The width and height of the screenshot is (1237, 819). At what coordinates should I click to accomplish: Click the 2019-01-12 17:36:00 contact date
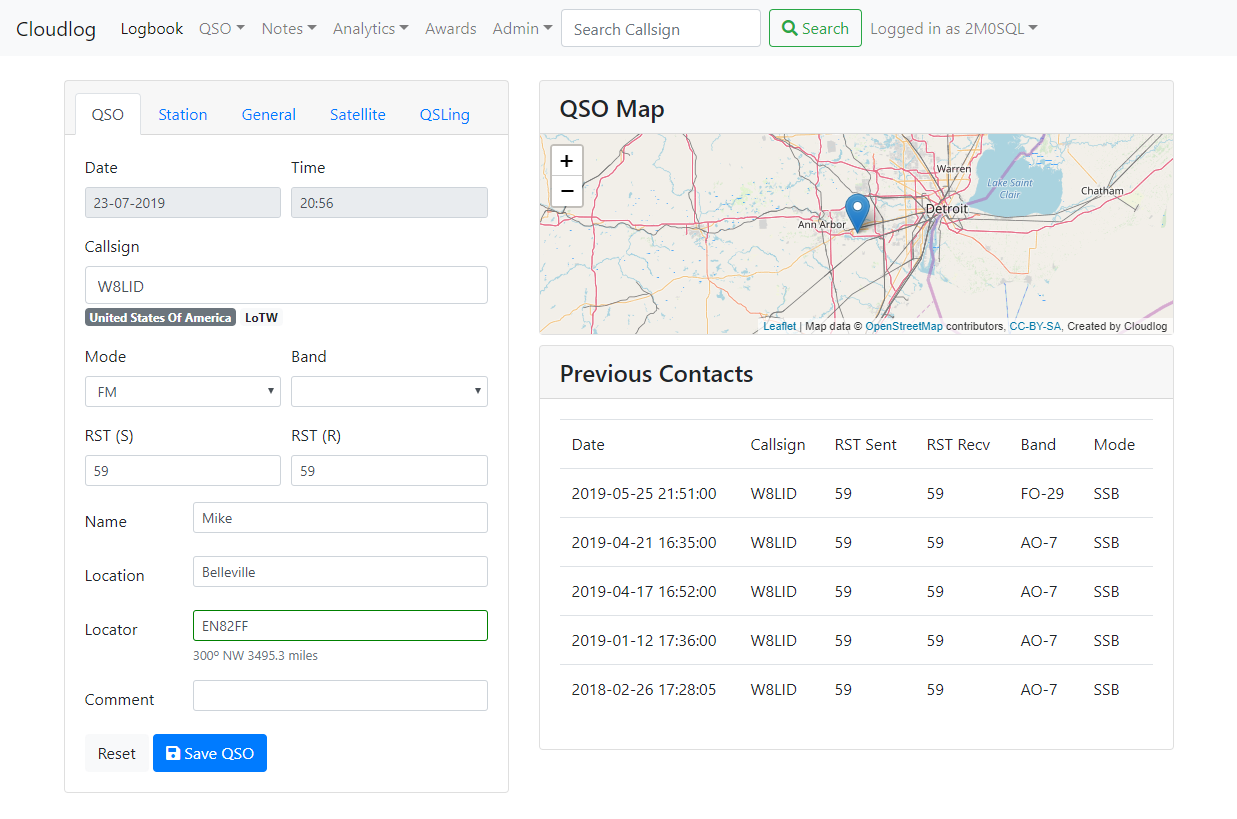coord(644,641)
